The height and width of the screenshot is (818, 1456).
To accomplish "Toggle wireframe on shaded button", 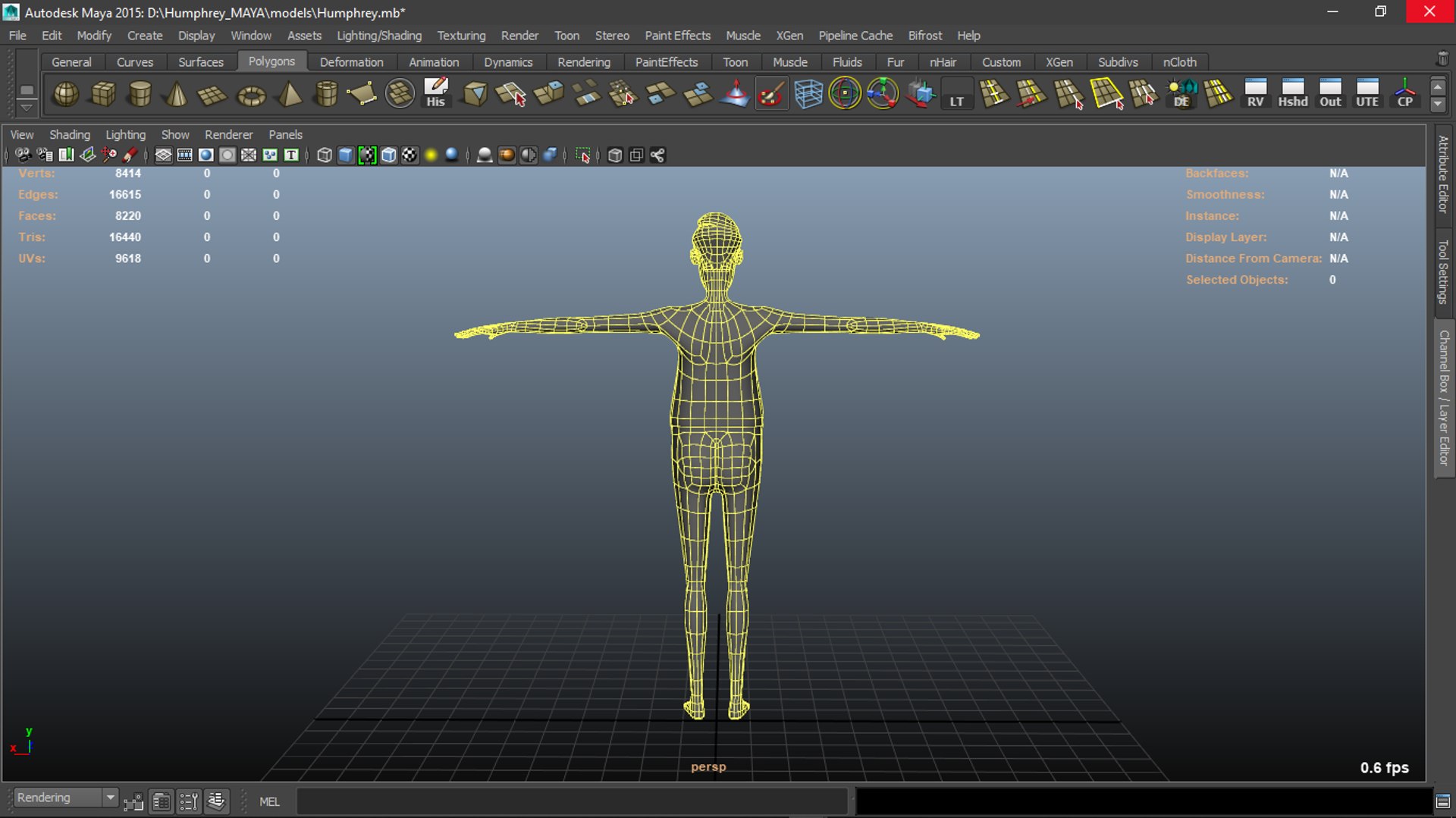I will [388, 155].
